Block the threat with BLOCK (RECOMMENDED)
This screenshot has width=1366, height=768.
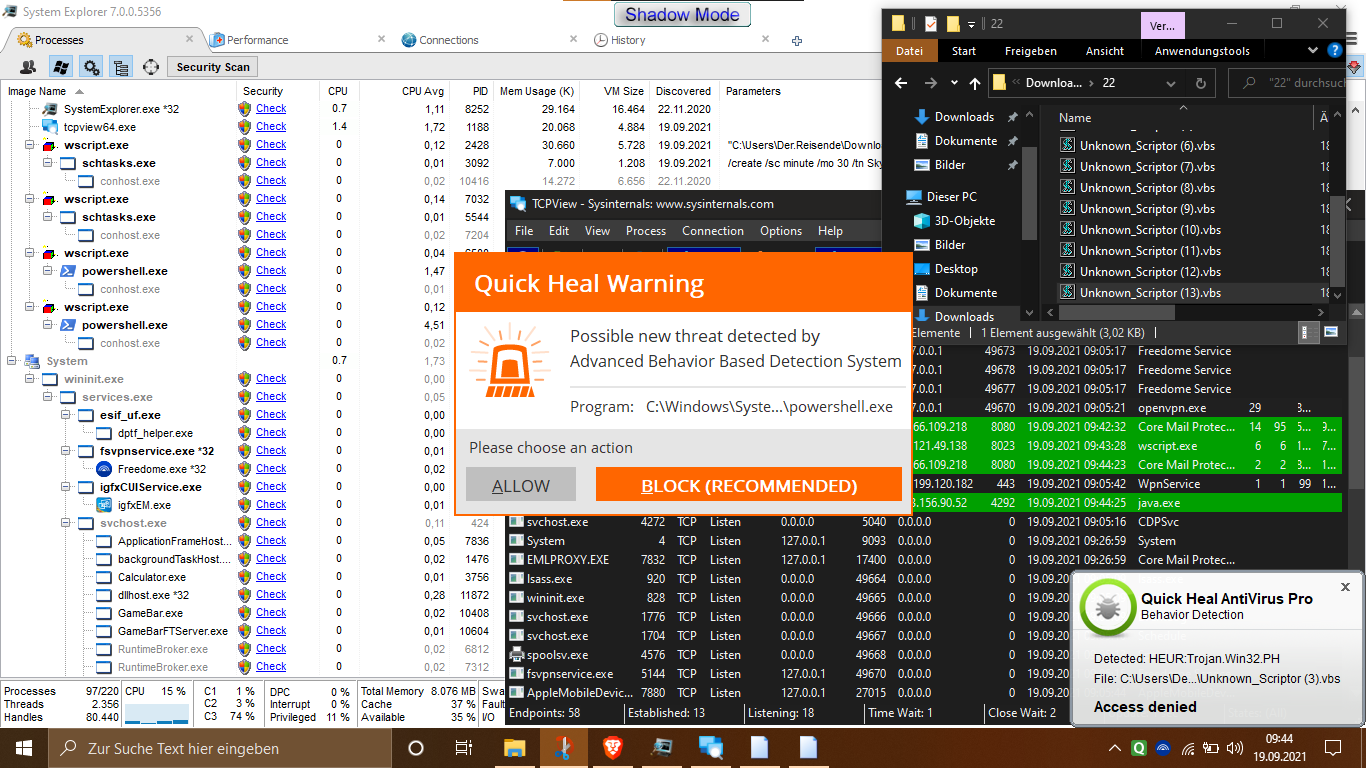749,486
